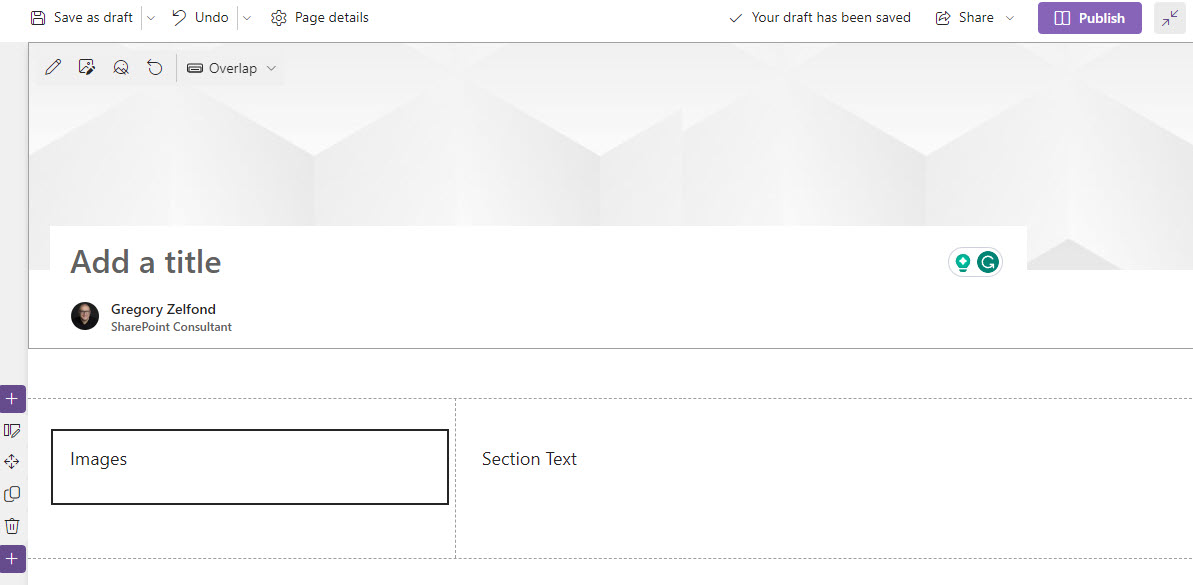This screenshot has width=1193, height=585.
Task: Expand the Overlap layout dropdown
Action: pyautogui.click(x=231, y=68)
